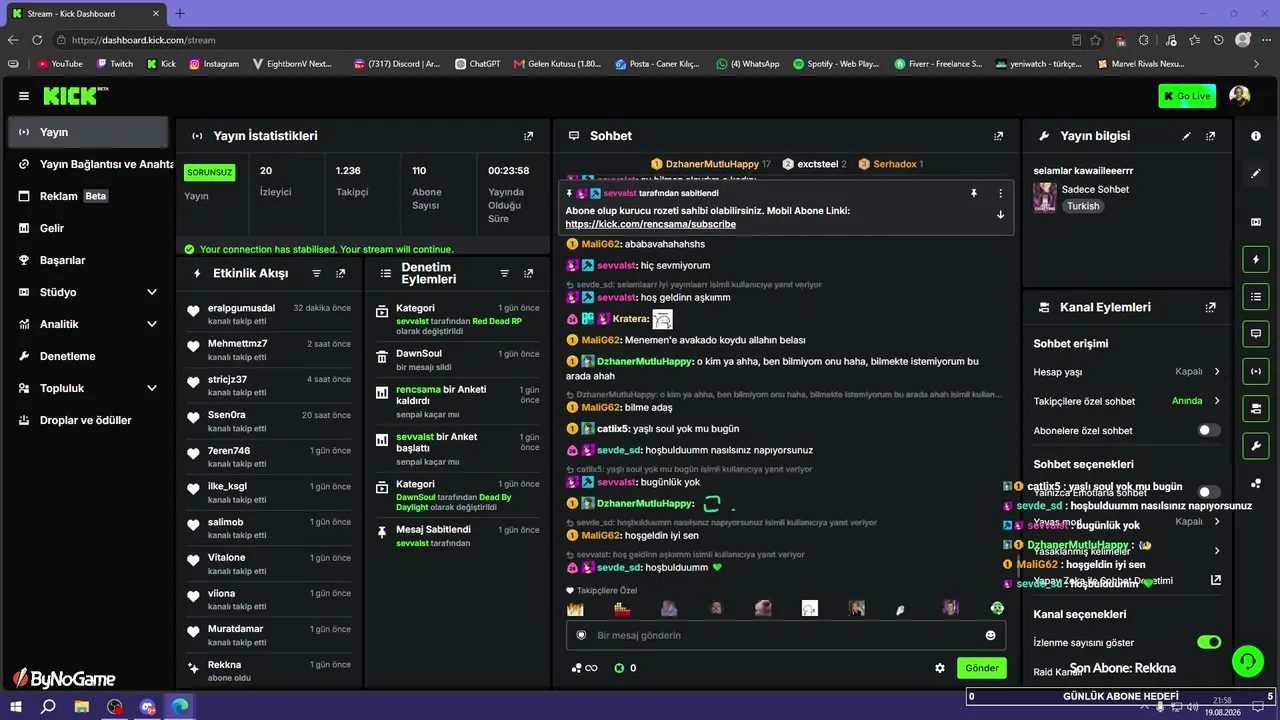The height and width of the screenshot is (720, 1280).
Task: Click the Go Live button
Action: coord(1187,96)
